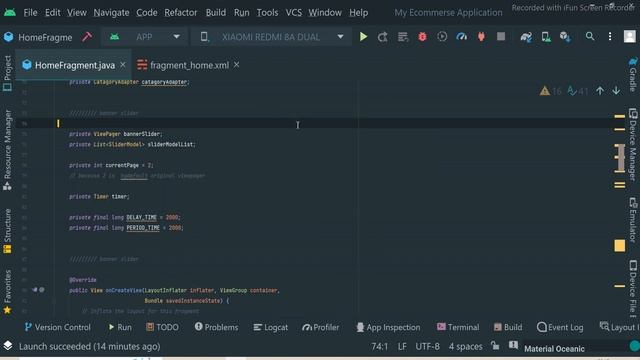This screenshot has height=360, width=640.
Task: Open Device Manager phone icon in toolbar
Action: click(x=546, y=37)
